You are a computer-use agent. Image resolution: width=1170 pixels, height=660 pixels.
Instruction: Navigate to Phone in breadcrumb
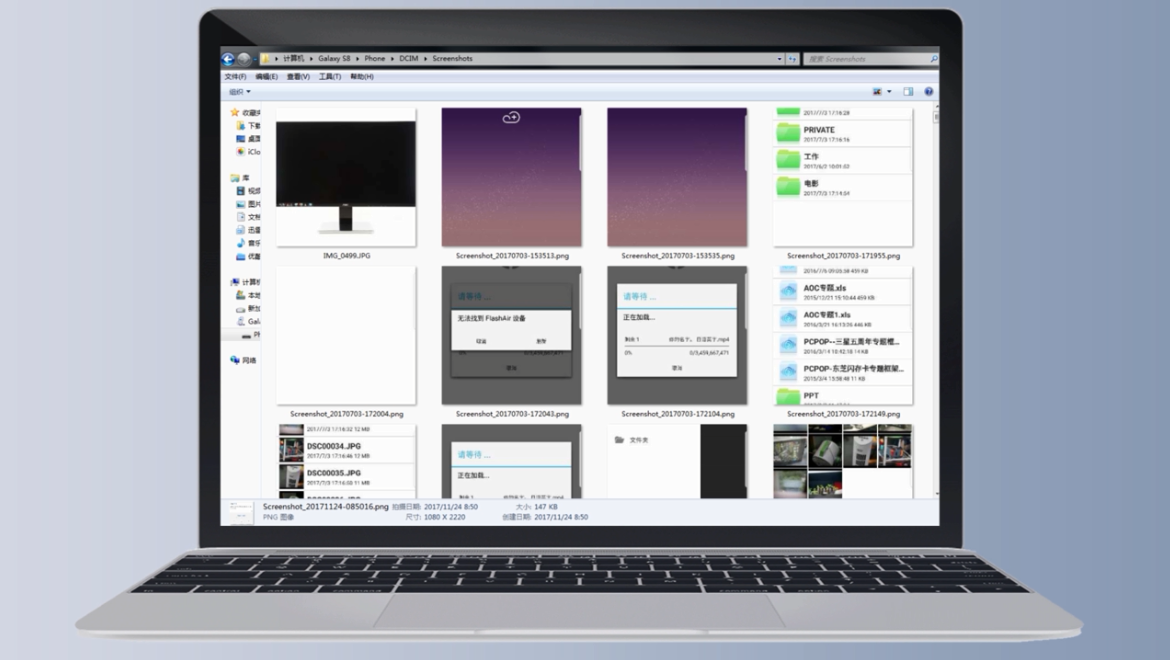coord(375,58)
